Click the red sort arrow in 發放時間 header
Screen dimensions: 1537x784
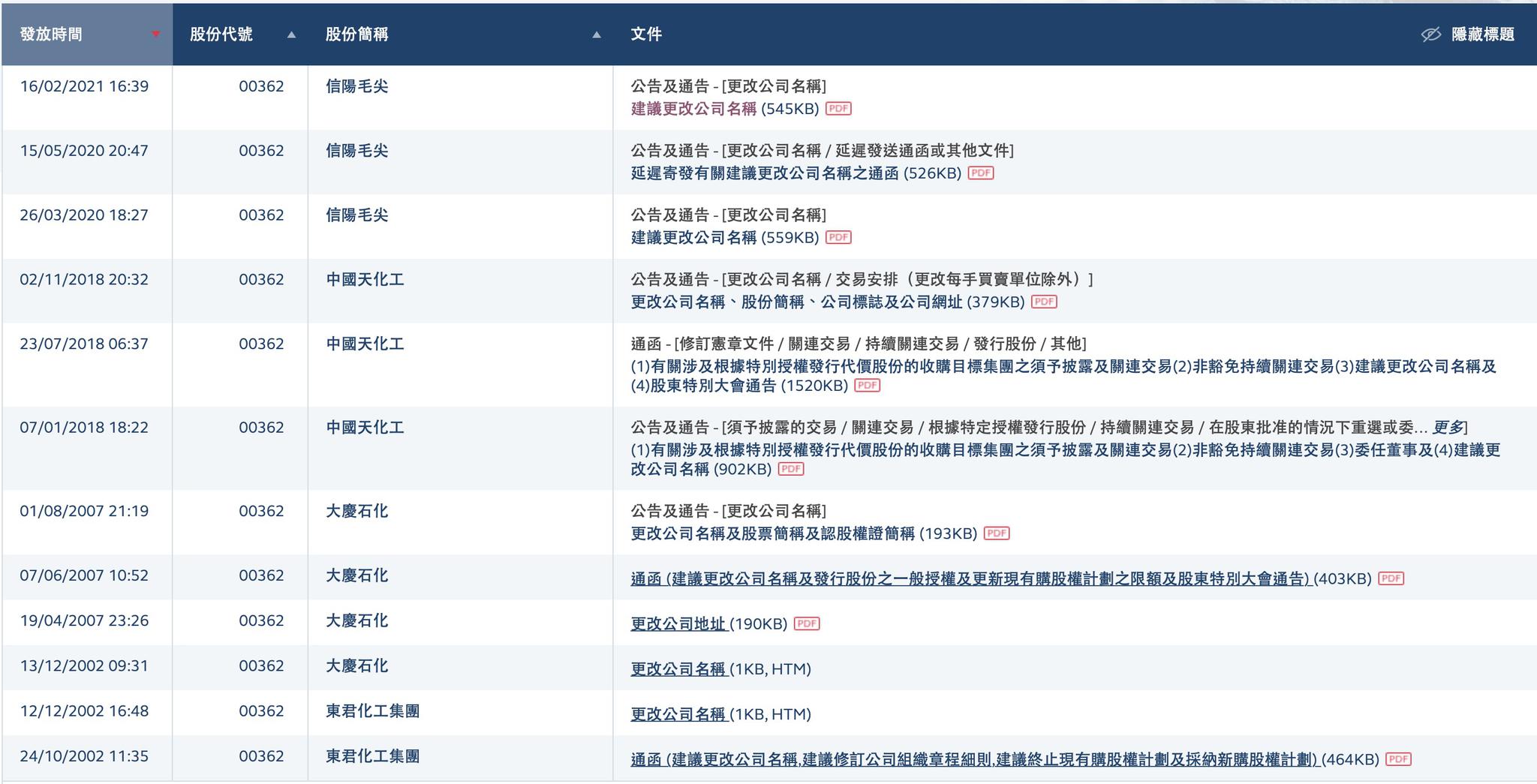click(x=155, y=35)
